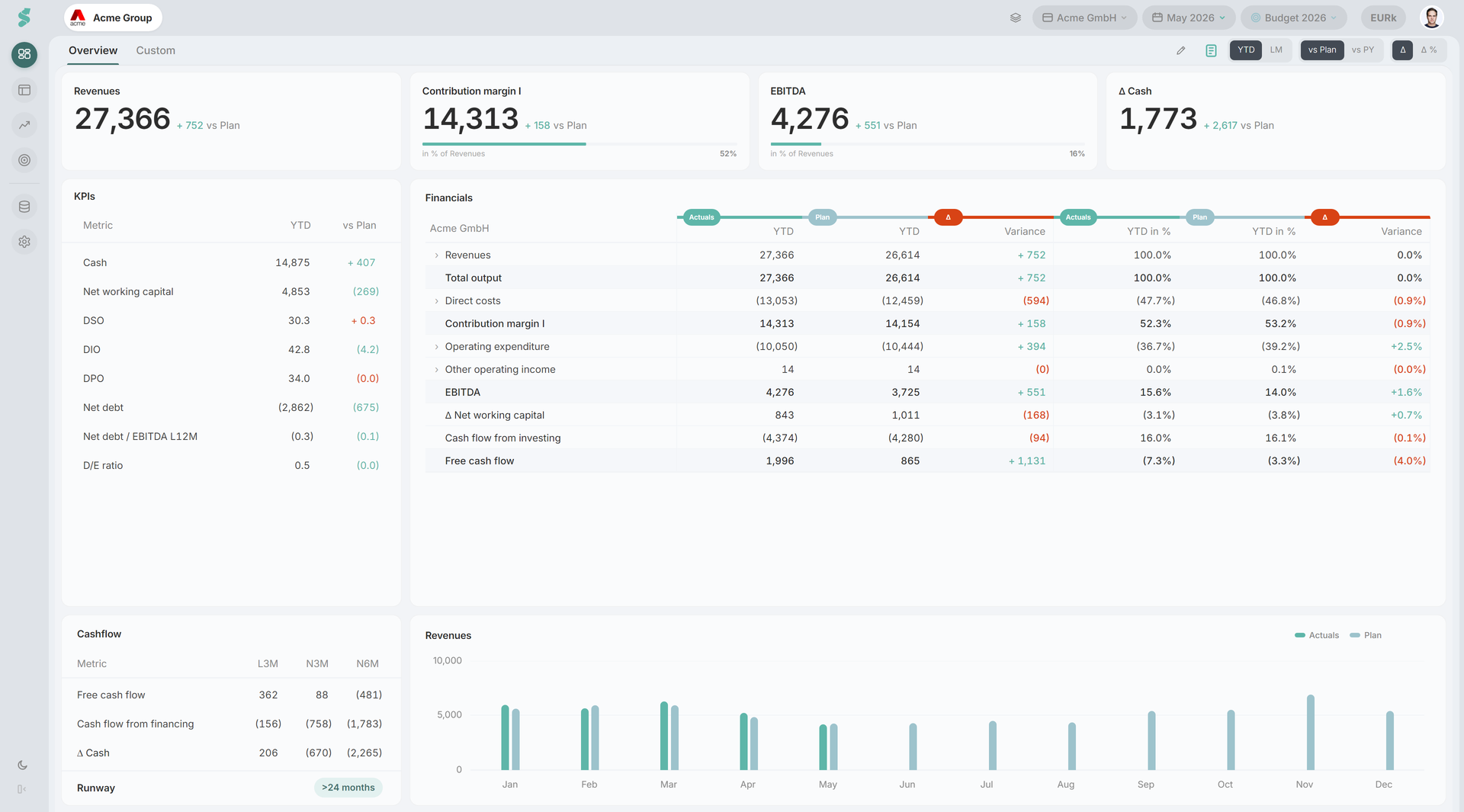Click the November plan bar in chart
Viewport: 1464px width, 812px height.
pyautogui.click(x=1311, y=732)
